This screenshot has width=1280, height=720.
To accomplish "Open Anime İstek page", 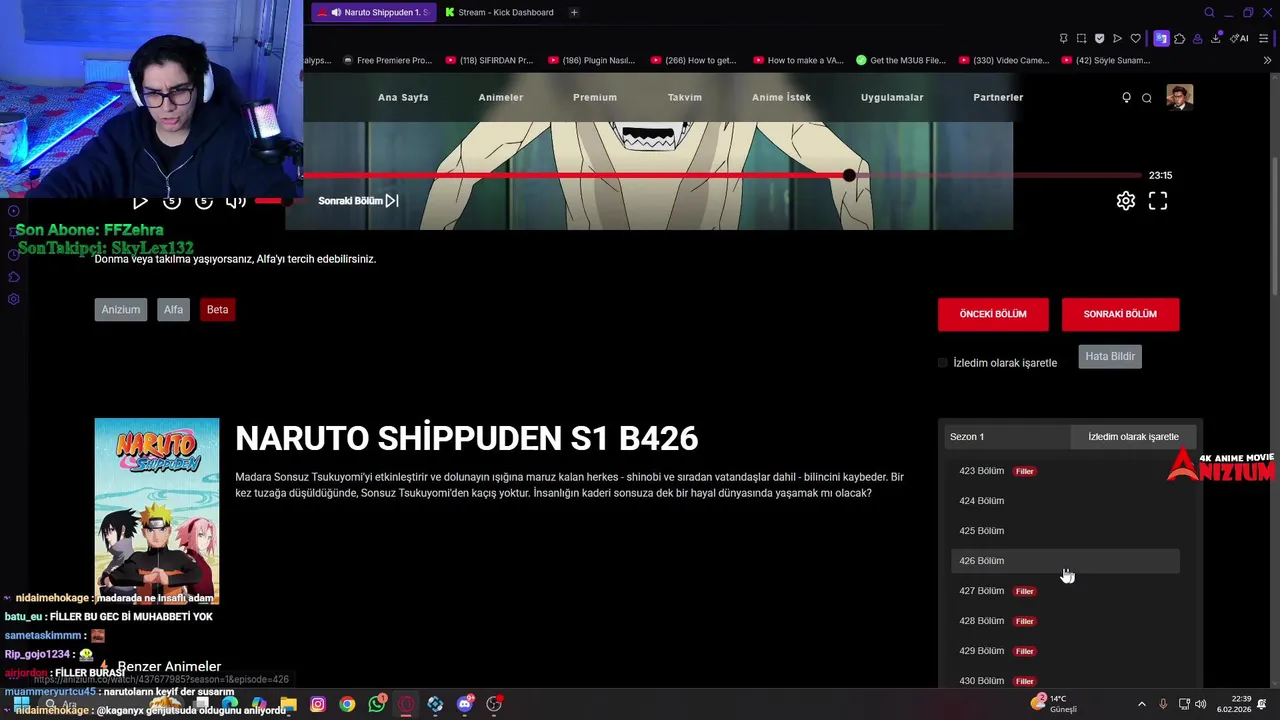I will point(781,97).
